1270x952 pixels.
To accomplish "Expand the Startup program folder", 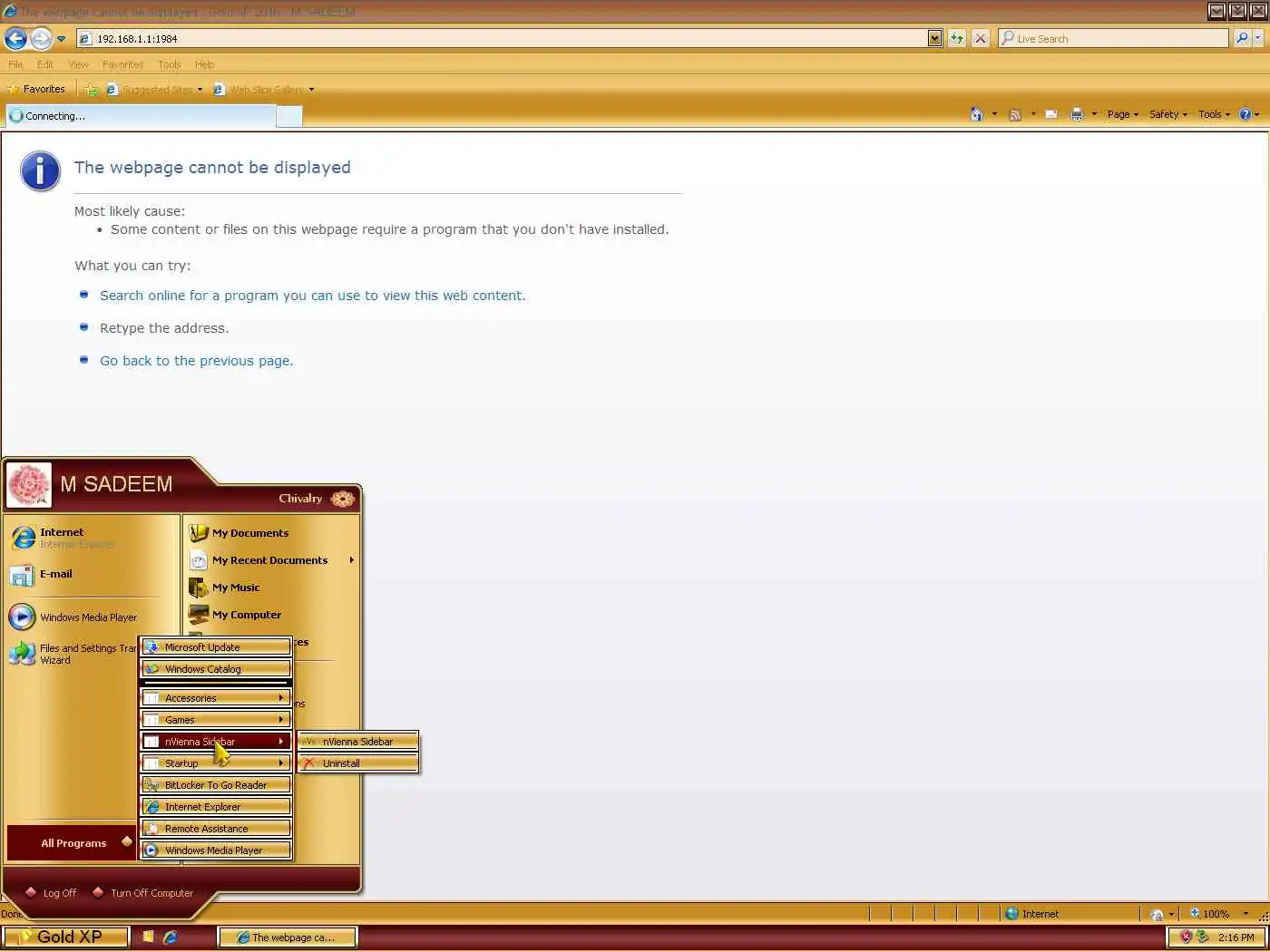I will tap(216, 763).
